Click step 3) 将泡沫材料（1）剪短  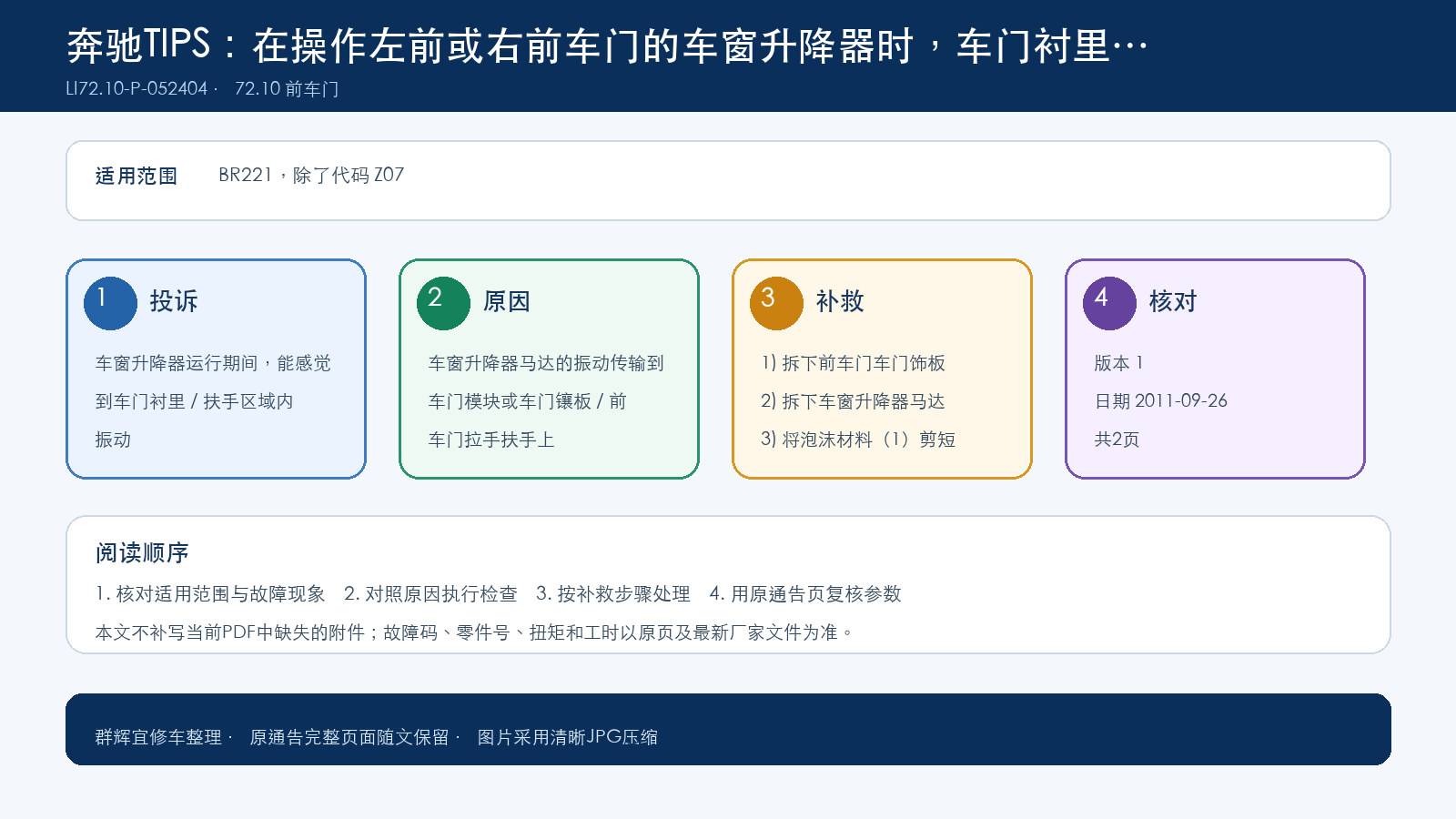859,440
